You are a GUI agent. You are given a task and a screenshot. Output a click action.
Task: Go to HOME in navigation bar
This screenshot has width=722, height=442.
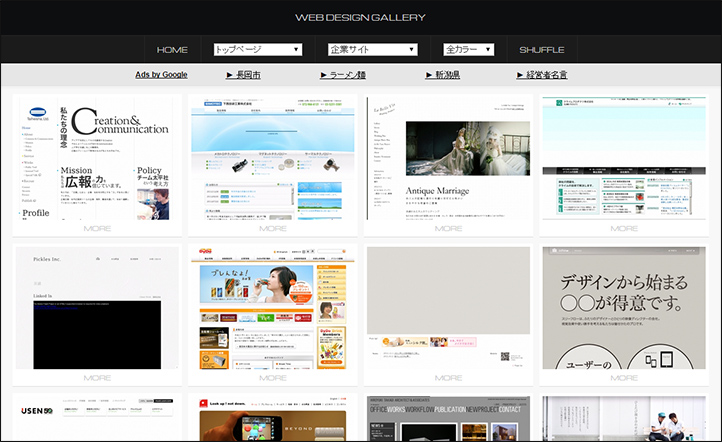pos(172,50)
